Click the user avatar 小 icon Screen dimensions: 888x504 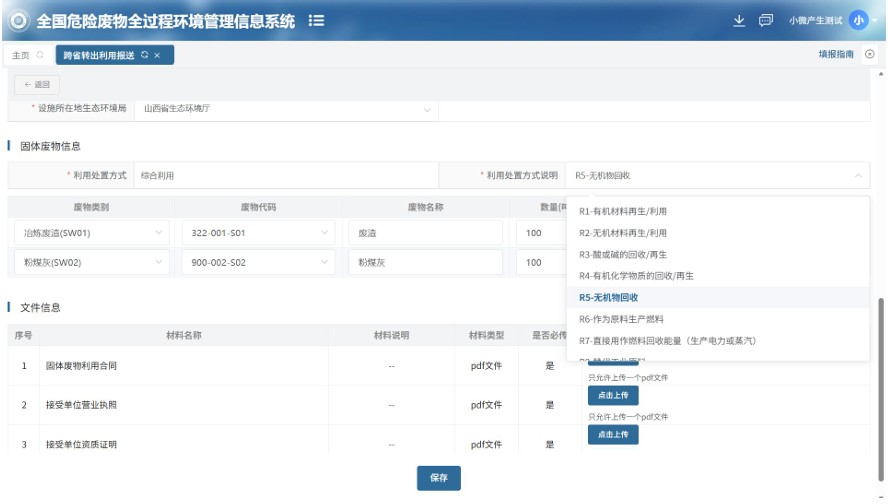pos(859,20)
